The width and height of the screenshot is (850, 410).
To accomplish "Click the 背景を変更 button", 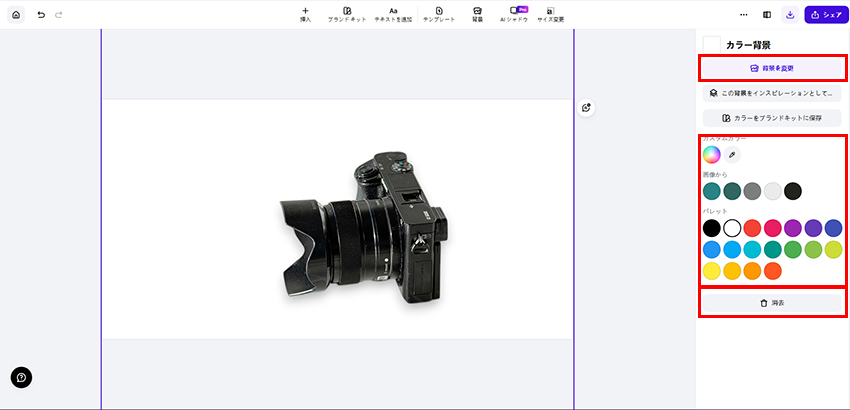I will [x=771, y=68].
